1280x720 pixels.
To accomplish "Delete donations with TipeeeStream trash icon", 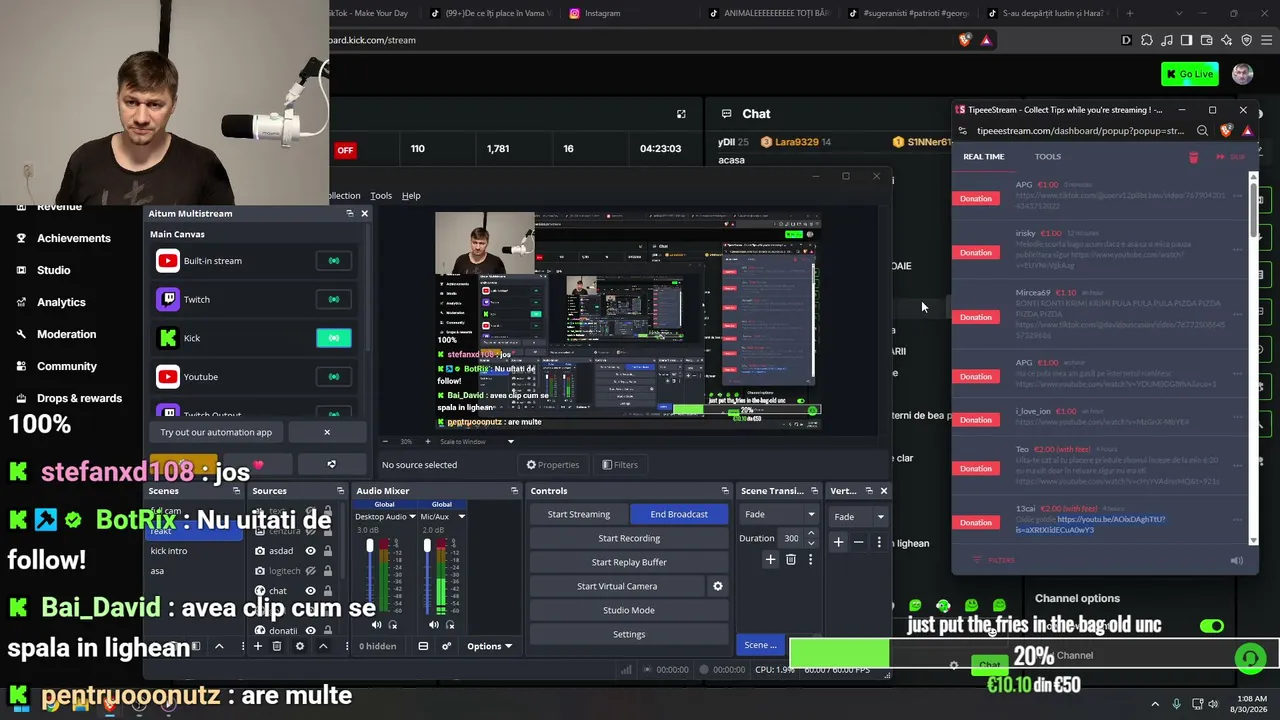I will (x=1193, y=157).
